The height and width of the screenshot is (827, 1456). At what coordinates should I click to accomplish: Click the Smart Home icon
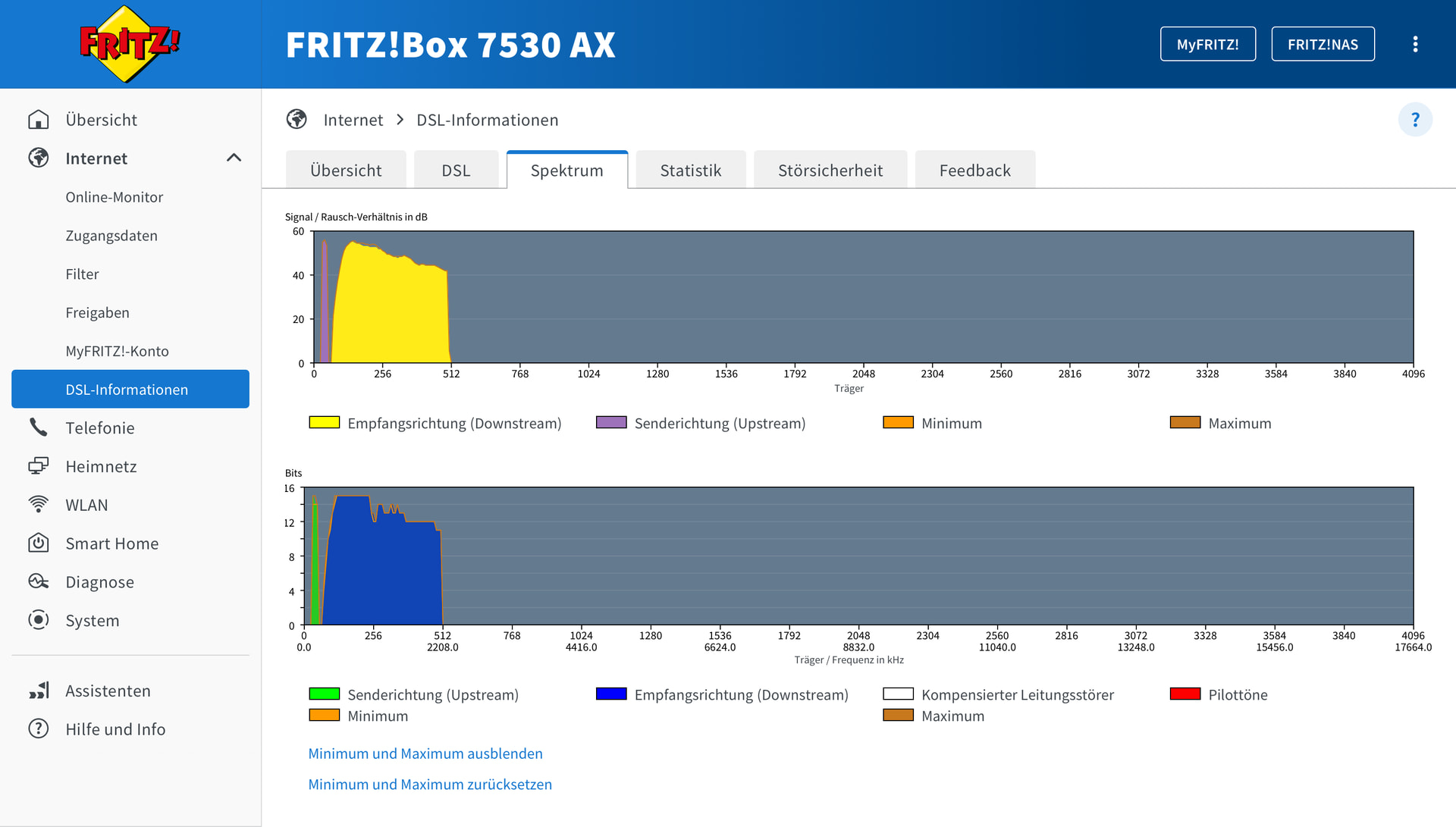[38, 544]
